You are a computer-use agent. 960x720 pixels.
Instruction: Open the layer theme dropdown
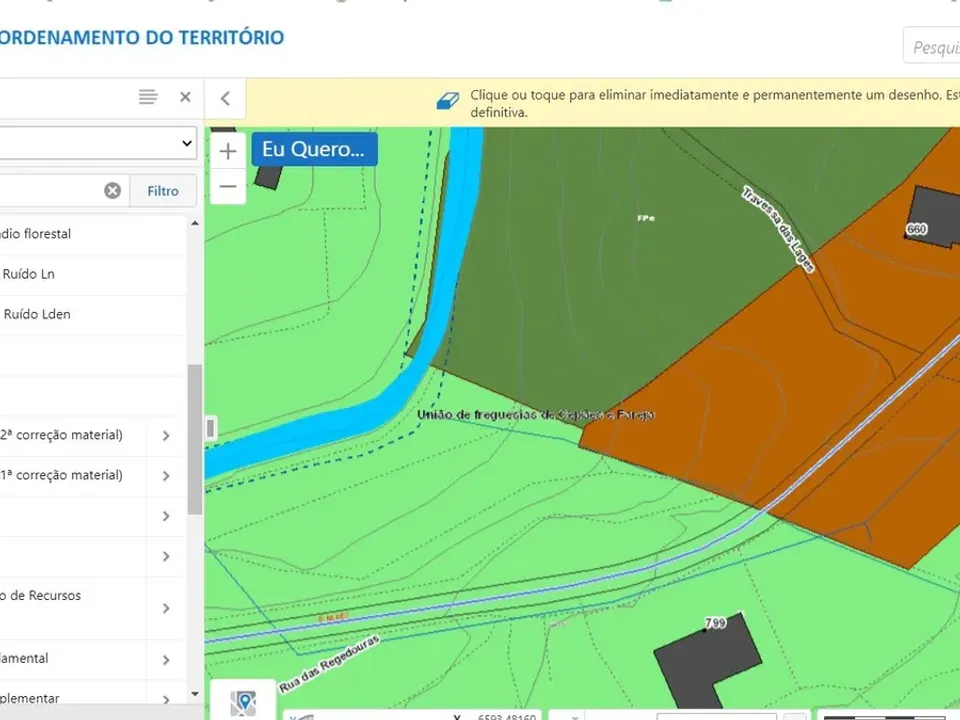tap(98, 143)
